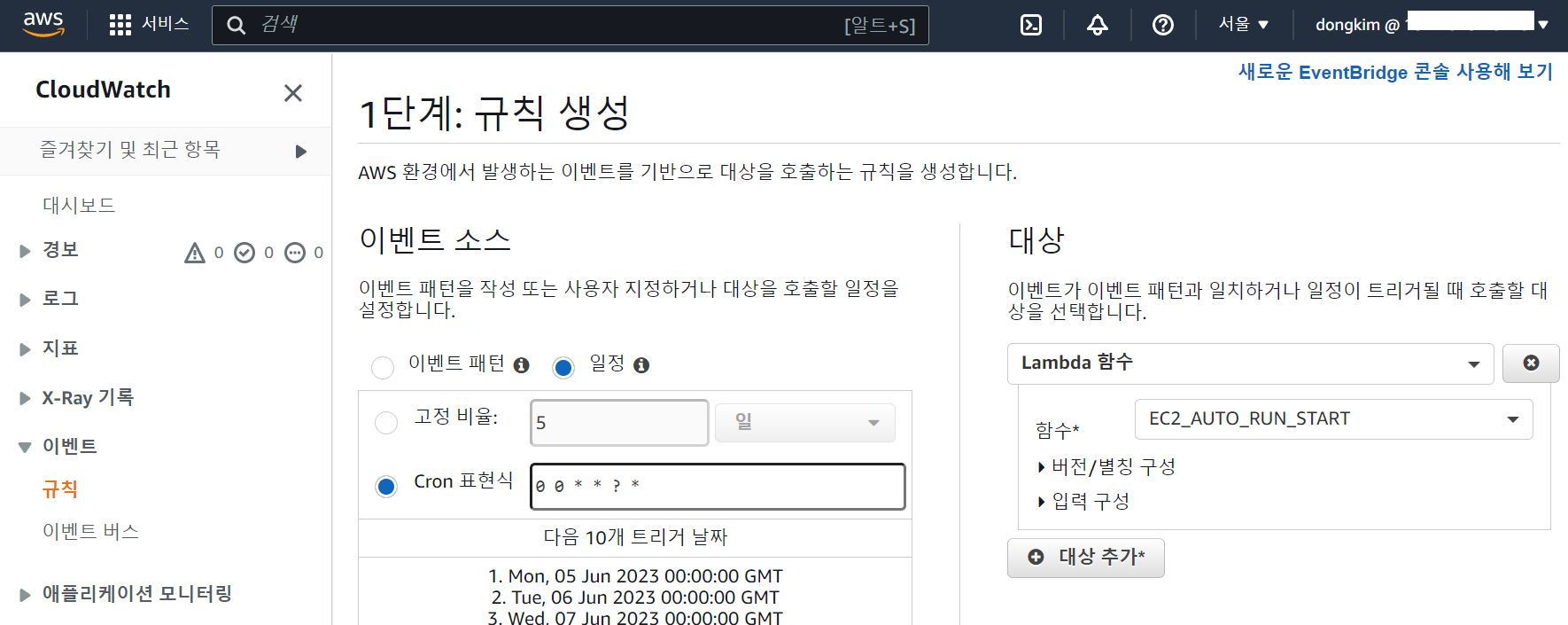Image resolution: width=1568 pixels, height=625 pixels.
Task: Expand the 지표 sidebar section
Action: point(25,349)
